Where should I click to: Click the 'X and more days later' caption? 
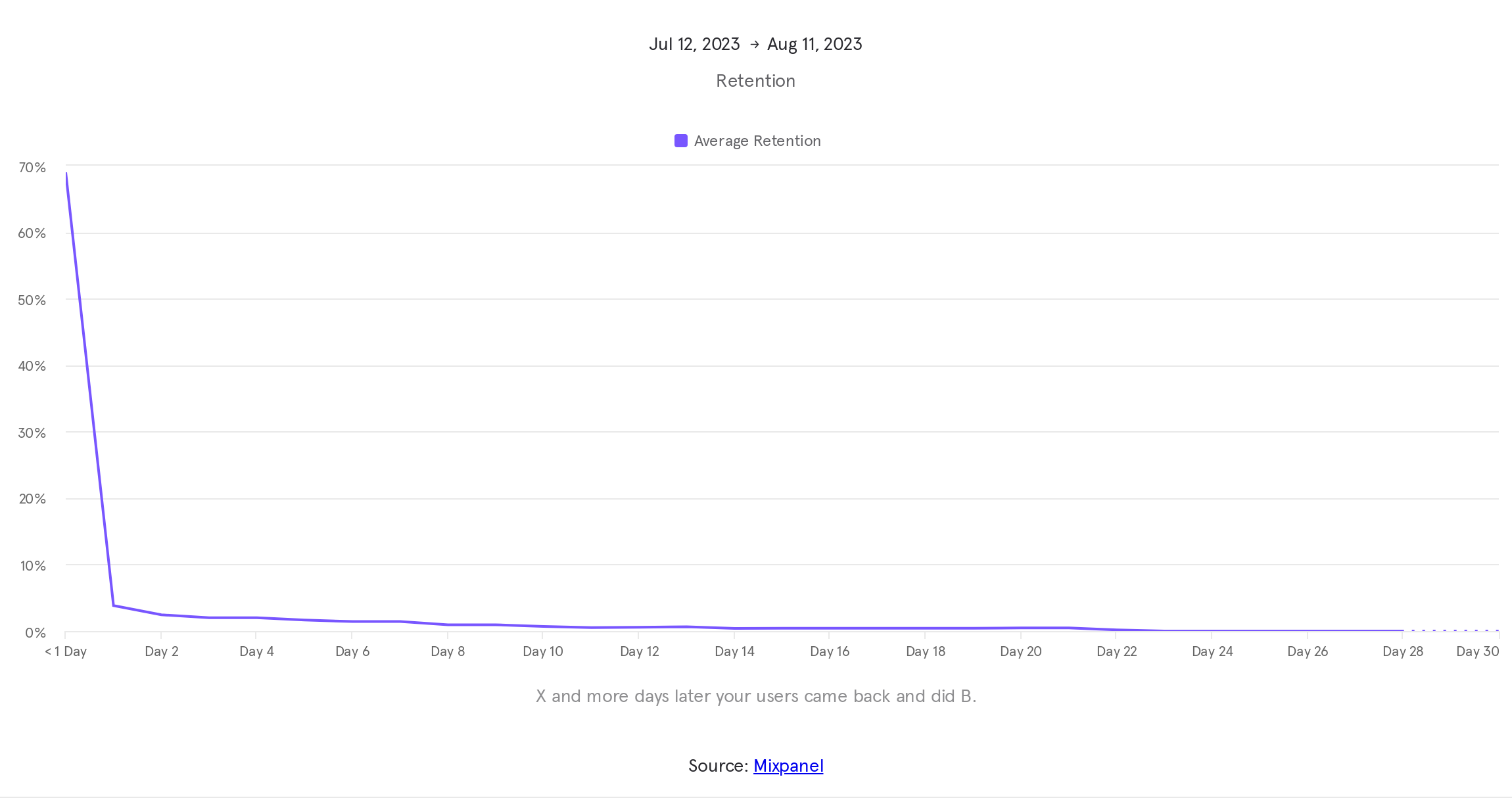755,696
